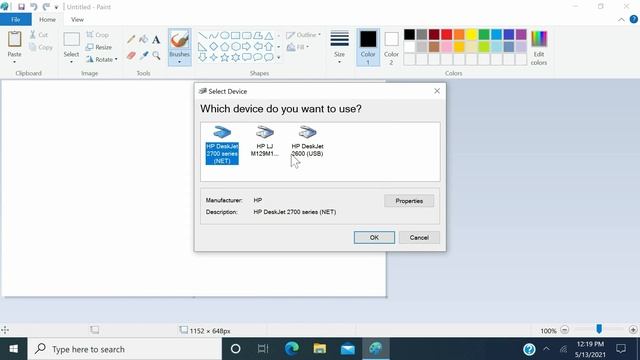Open Edit colors dialog
640x360 pixels.
pos(539,47)
